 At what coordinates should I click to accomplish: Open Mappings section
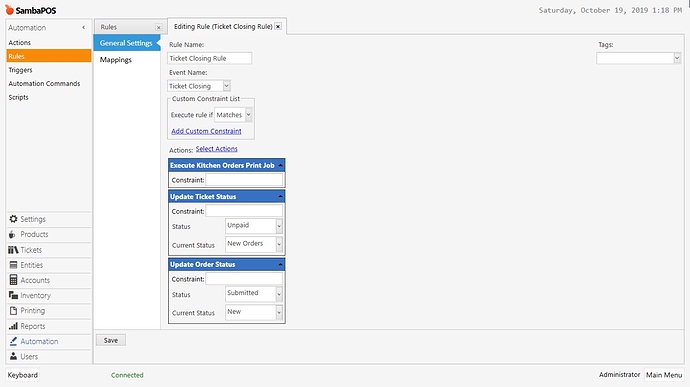pos(116,59)
